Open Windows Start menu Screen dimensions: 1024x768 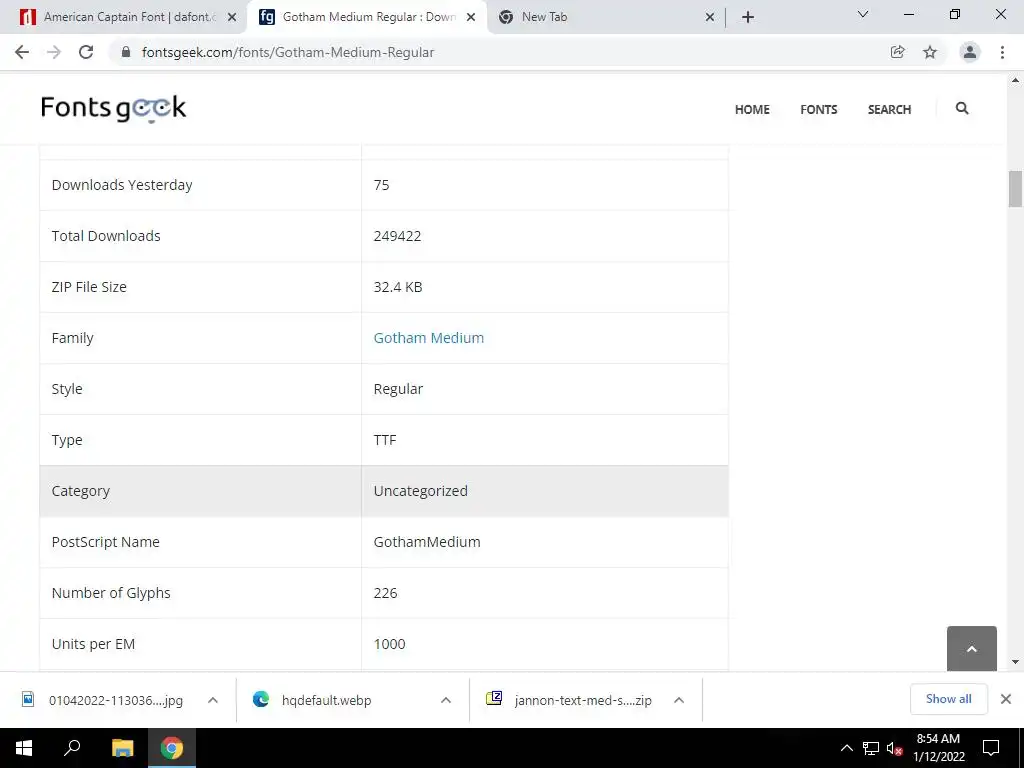24,748
